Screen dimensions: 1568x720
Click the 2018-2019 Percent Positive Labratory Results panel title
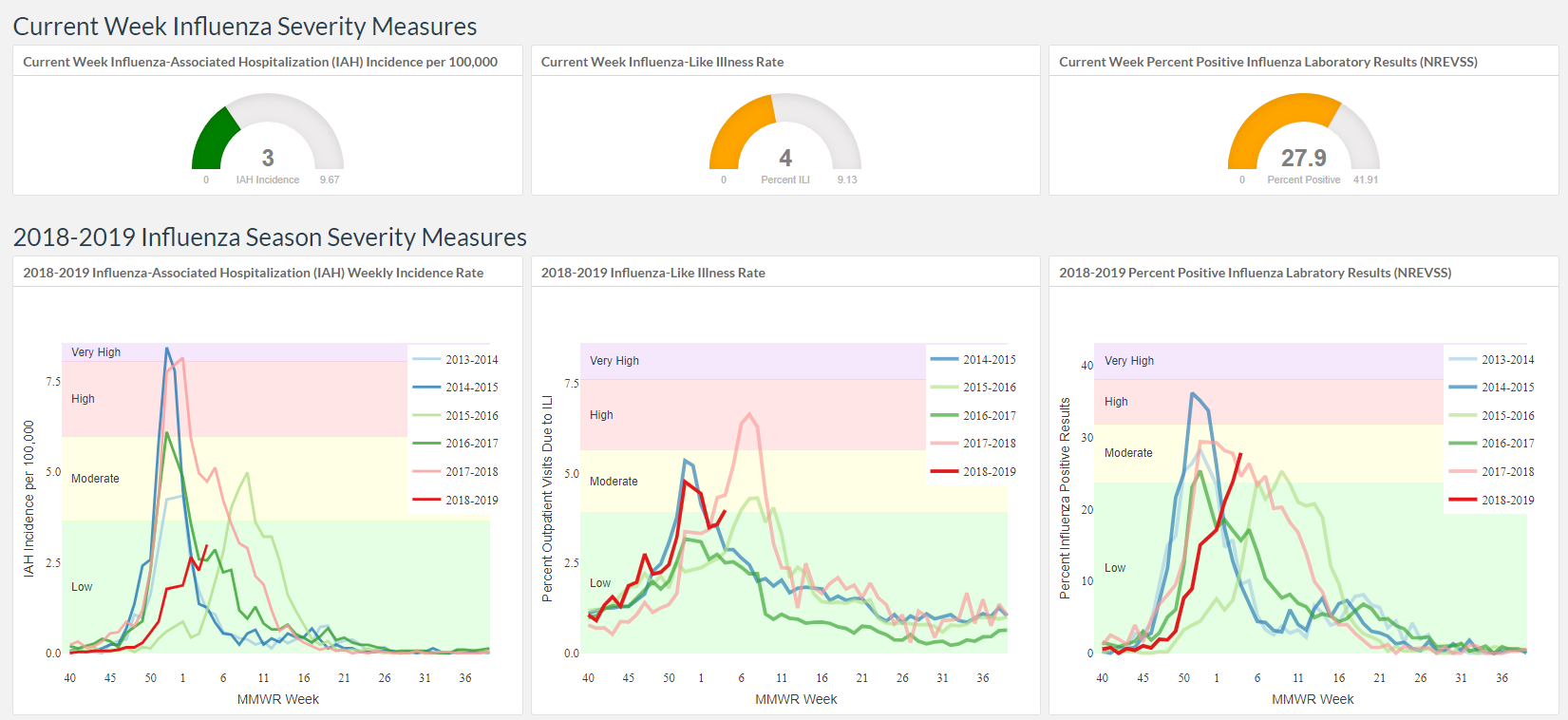click(1255, 273)
